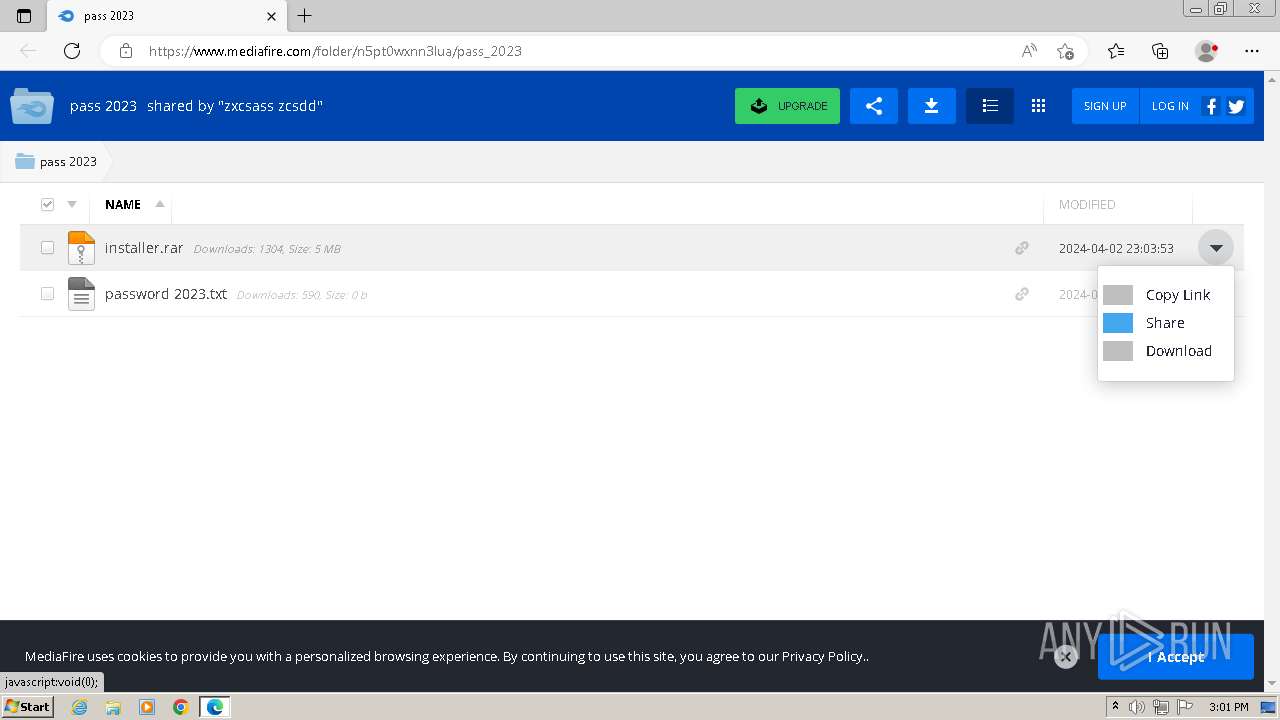Select Copy Link from the menu
Screen dimensions: 1280x720
(1166, 295)
